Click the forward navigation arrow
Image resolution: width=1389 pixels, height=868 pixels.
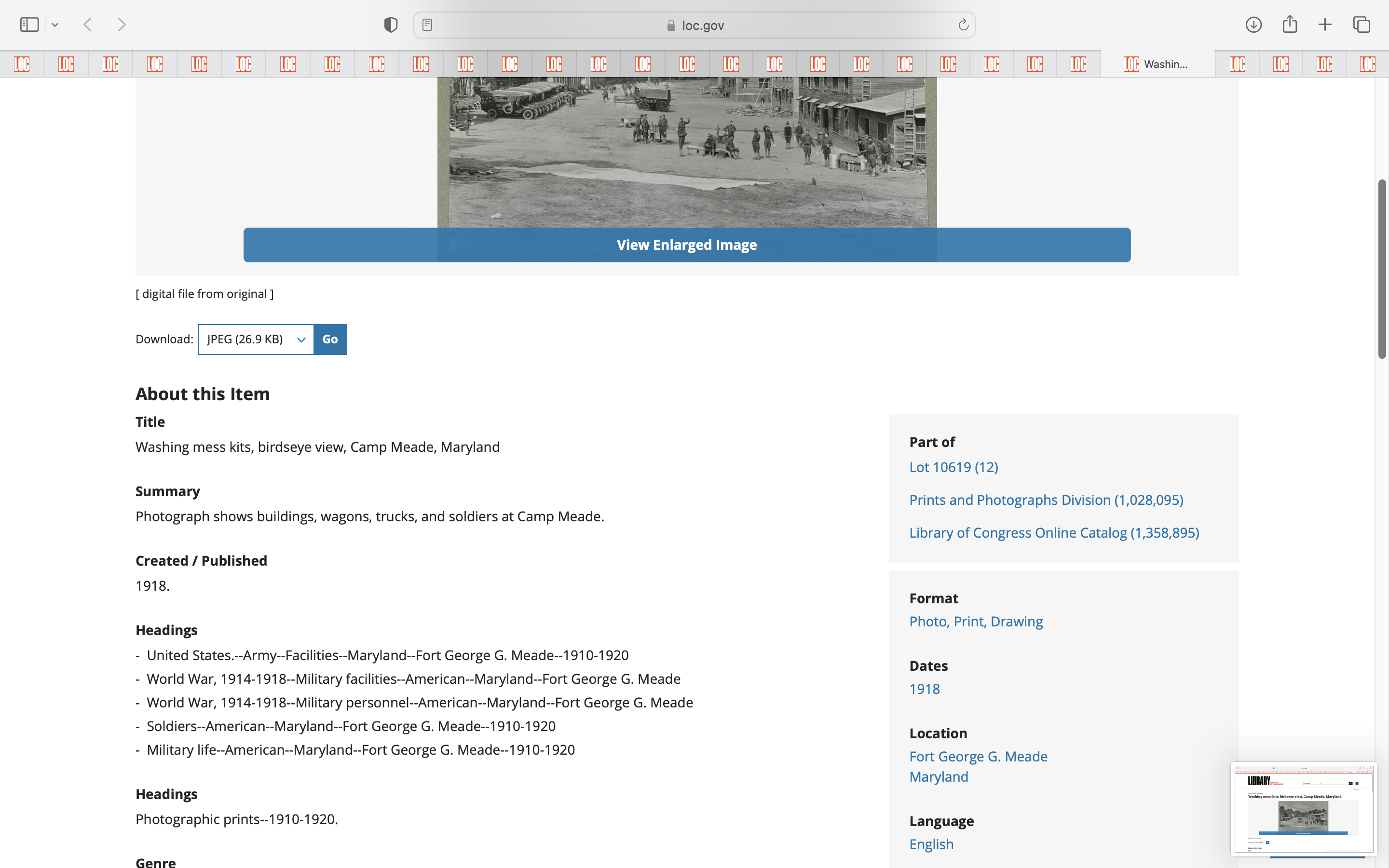point(122,25)
